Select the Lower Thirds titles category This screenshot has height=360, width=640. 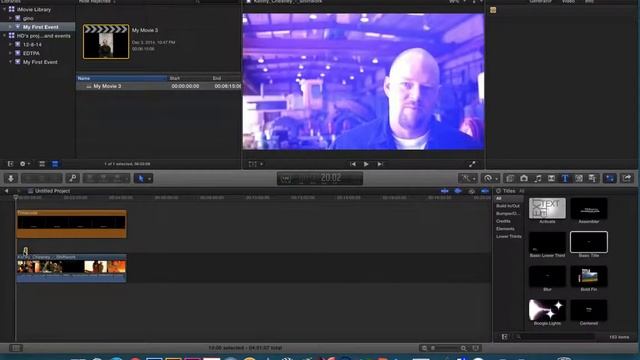coord(509,236)
